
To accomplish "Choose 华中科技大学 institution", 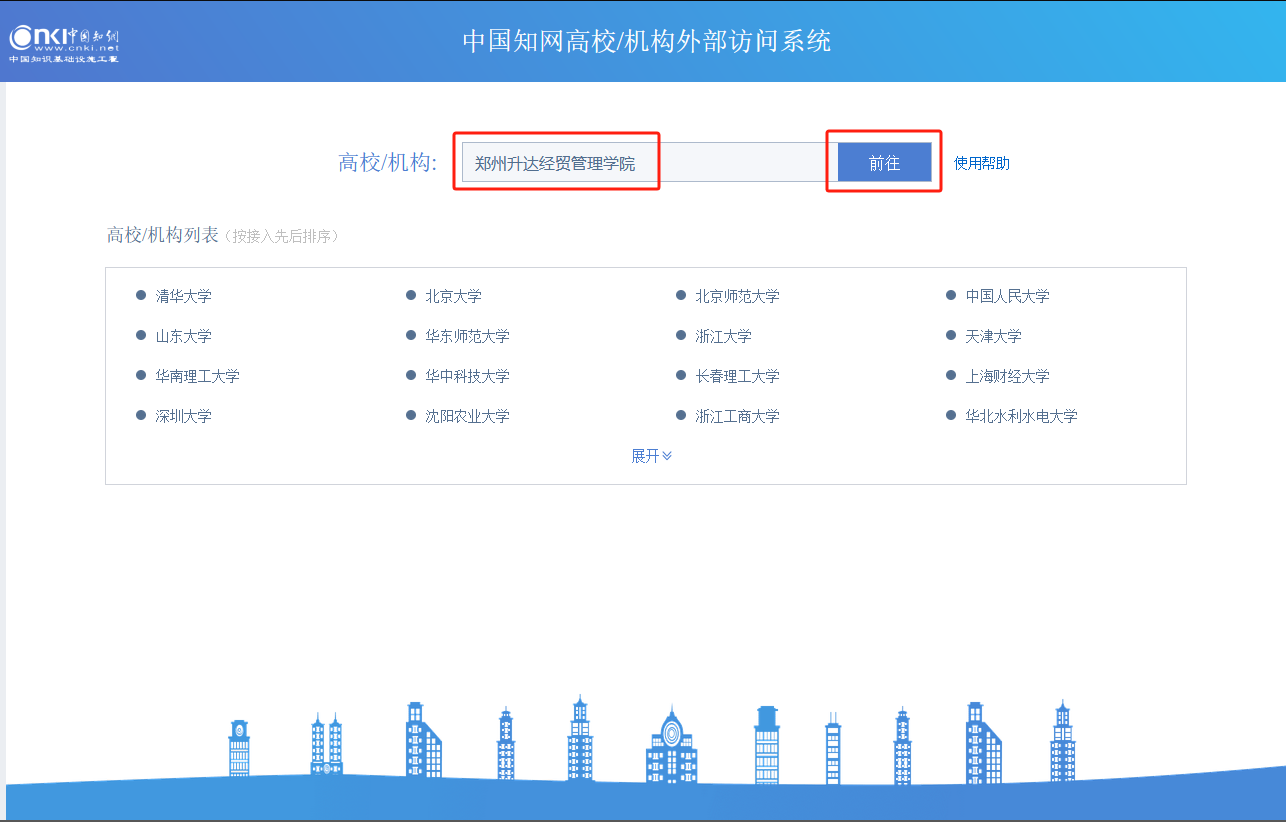I will (467, 376).
